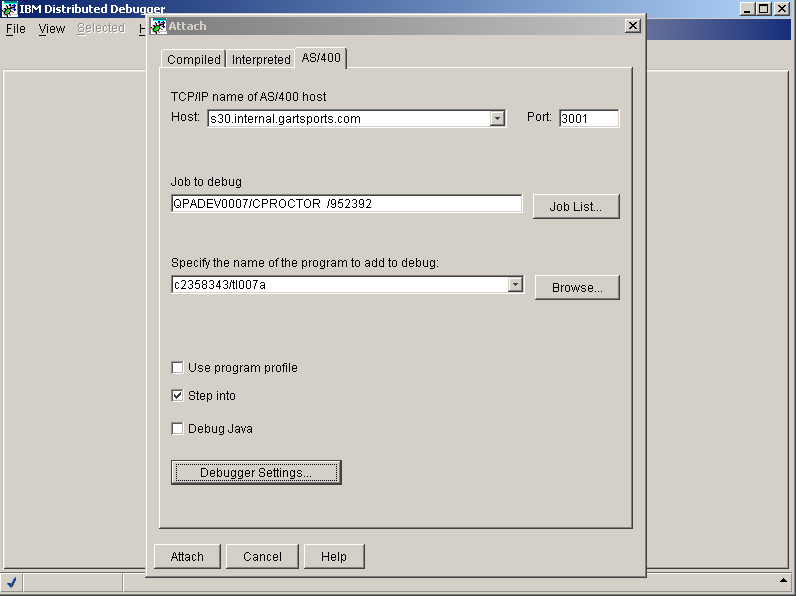Open the File menu
Image resolution: width=796 pixels, height=596 pixels.
coord(16,28)
